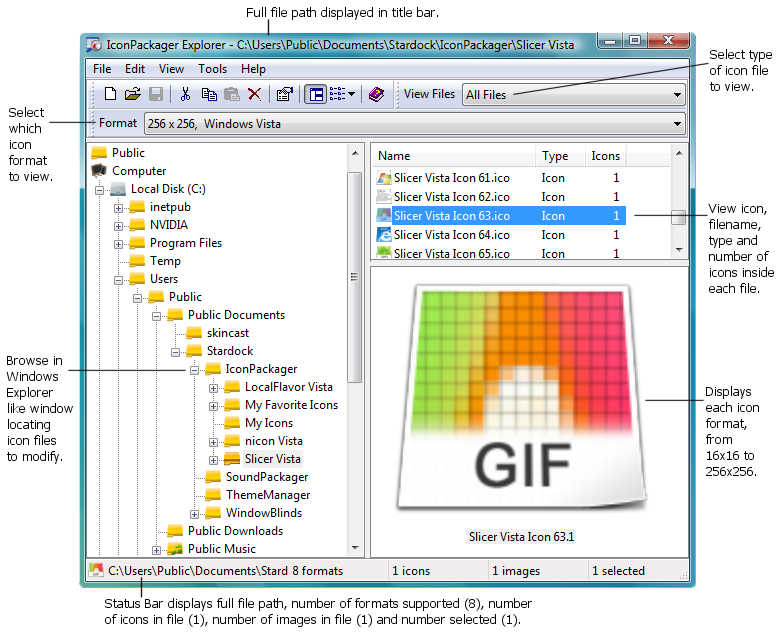776x632 pixels.
Task: Expand the Program Files folder node
Action: (x=118, y=244)
